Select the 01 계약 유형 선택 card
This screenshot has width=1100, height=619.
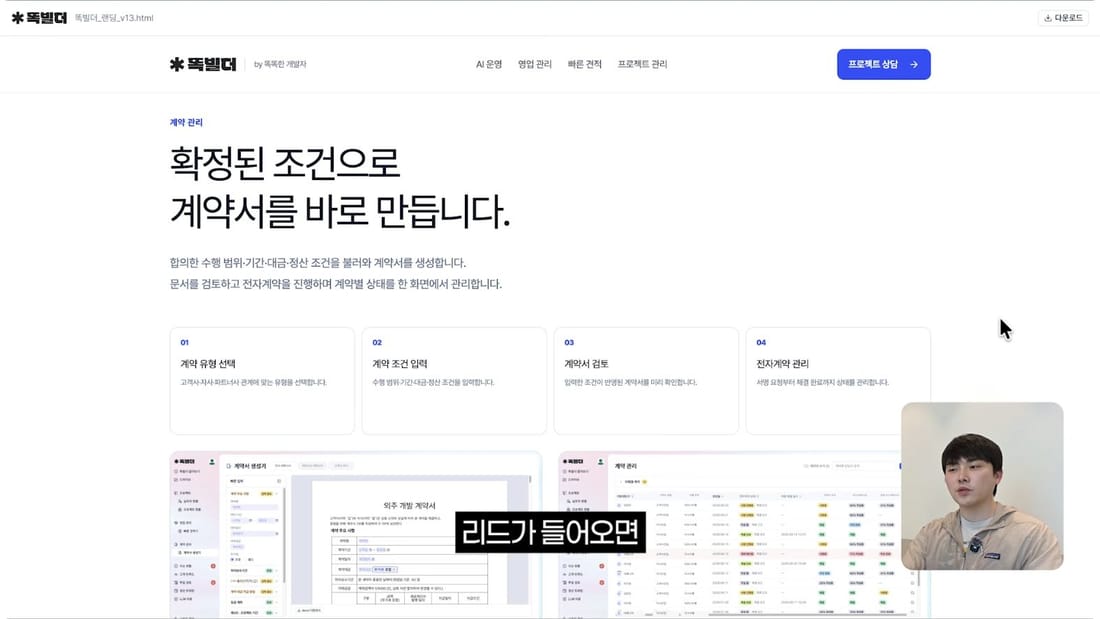(x=262, y=380)
